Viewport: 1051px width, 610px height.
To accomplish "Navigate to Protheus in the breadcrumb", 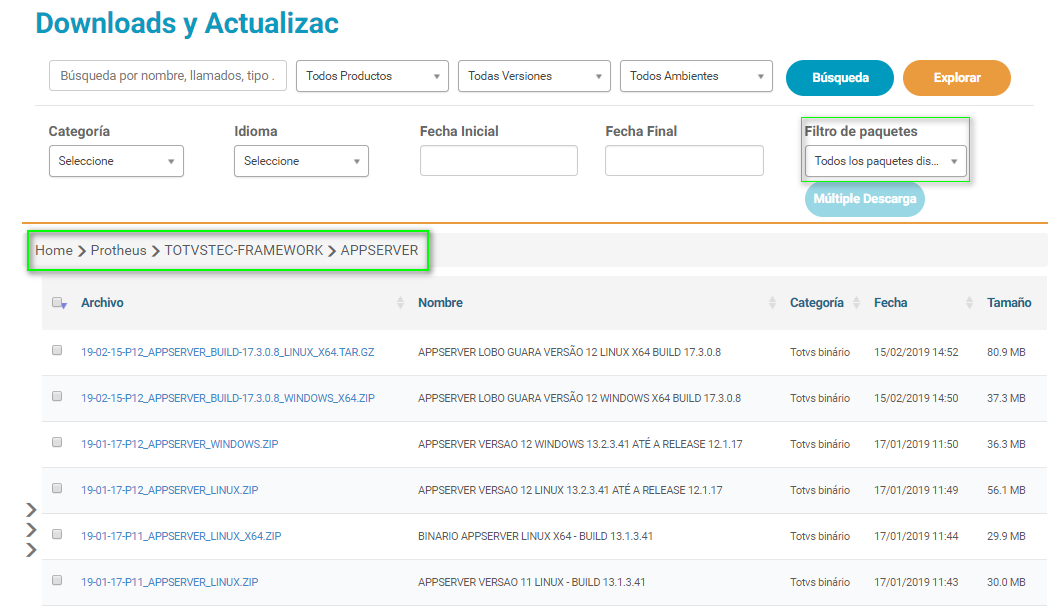I will pyautogui.click(x=119, y=250).
